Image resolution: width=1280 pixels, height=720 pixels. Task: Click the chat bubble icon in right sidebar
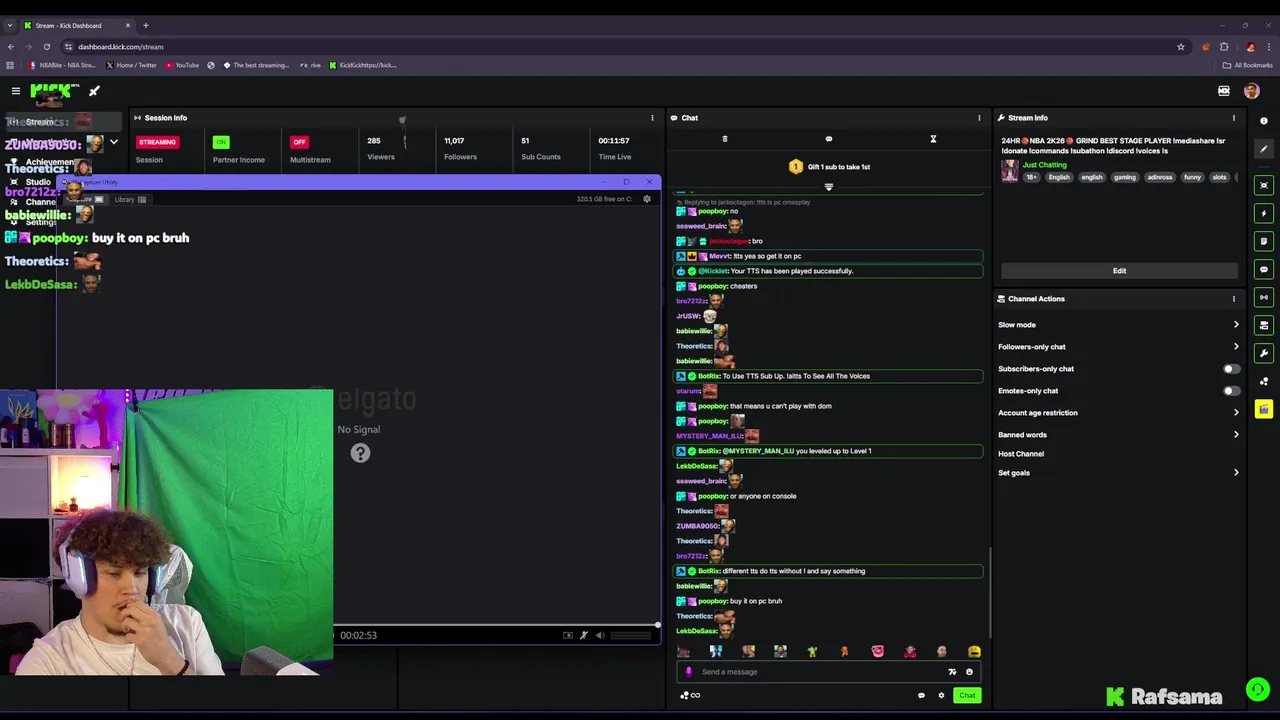pos(1264,269)
